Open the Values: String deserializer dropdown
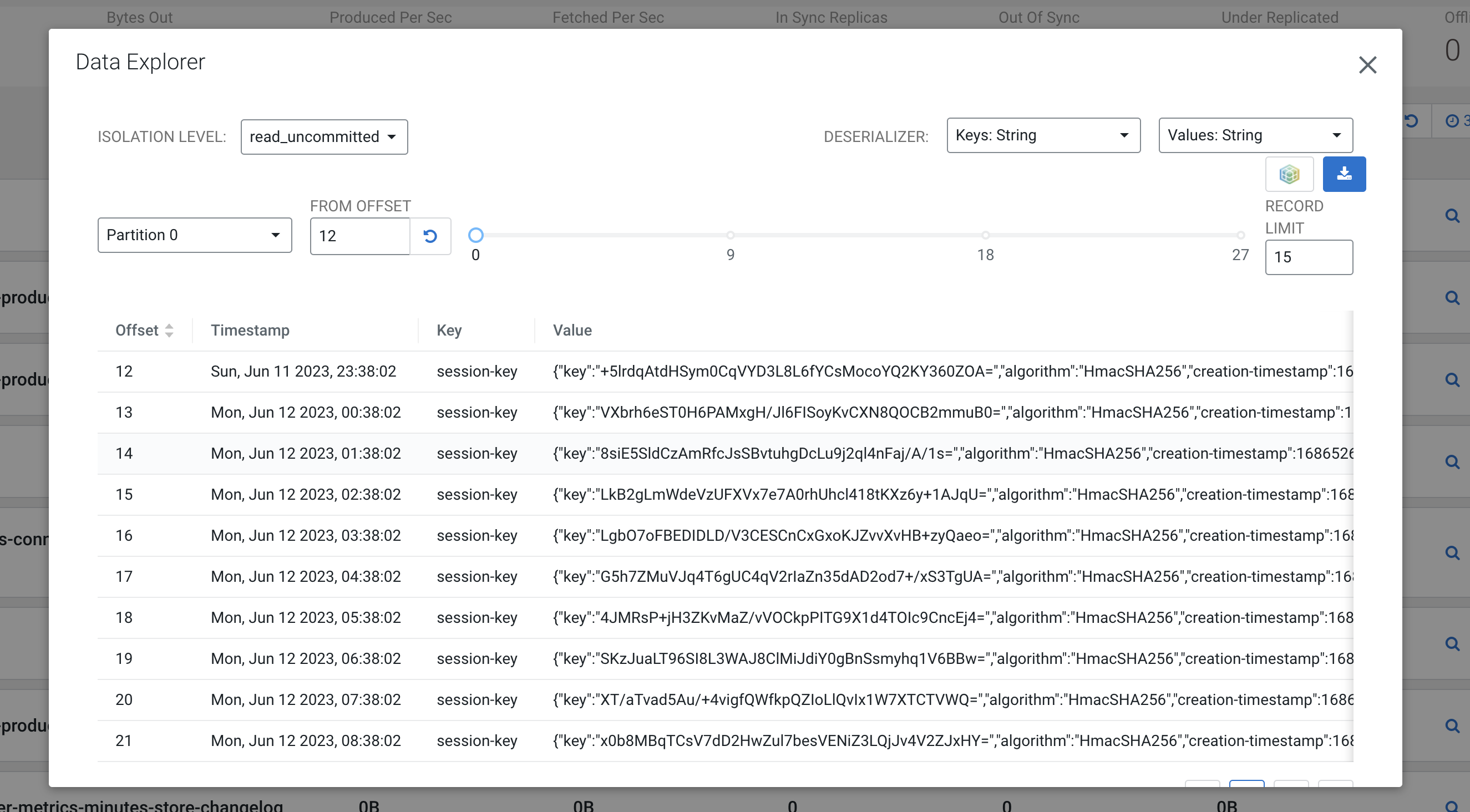 click(x=1255, y=135)
